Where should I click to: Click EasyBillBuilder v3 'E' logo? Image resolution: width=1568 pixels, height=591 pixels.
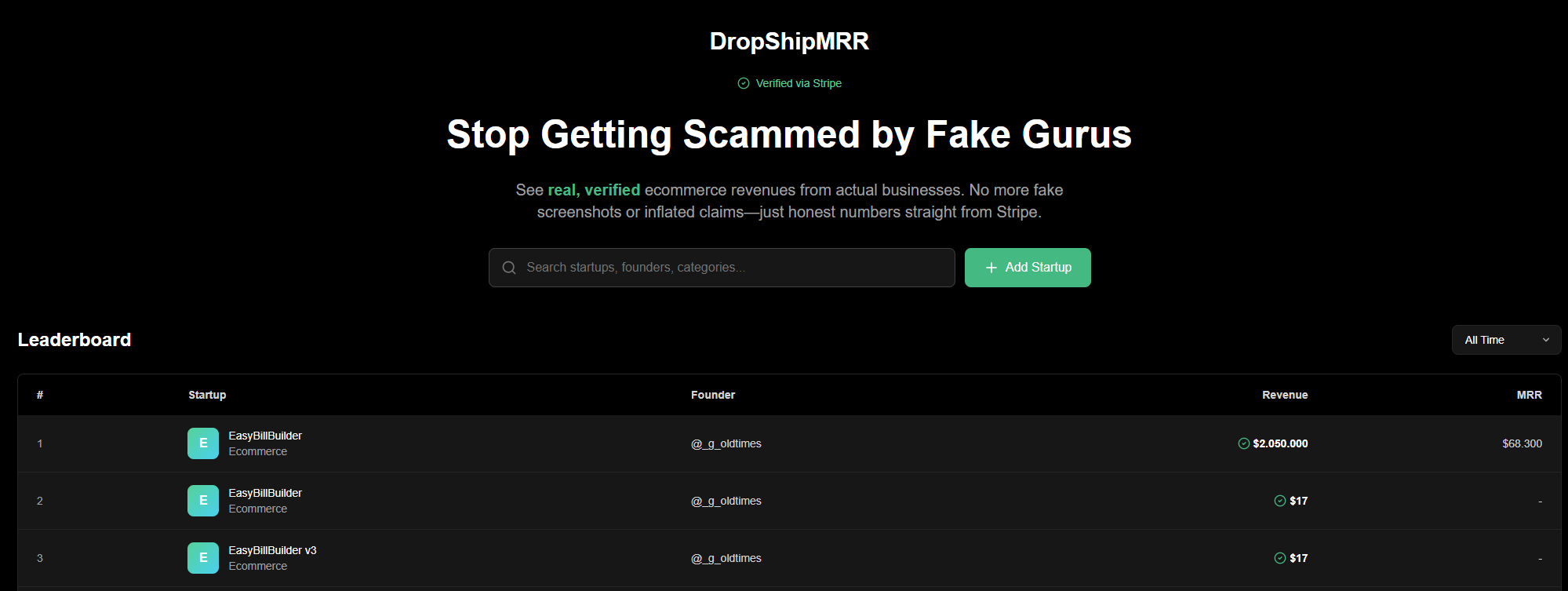[203, 558]
